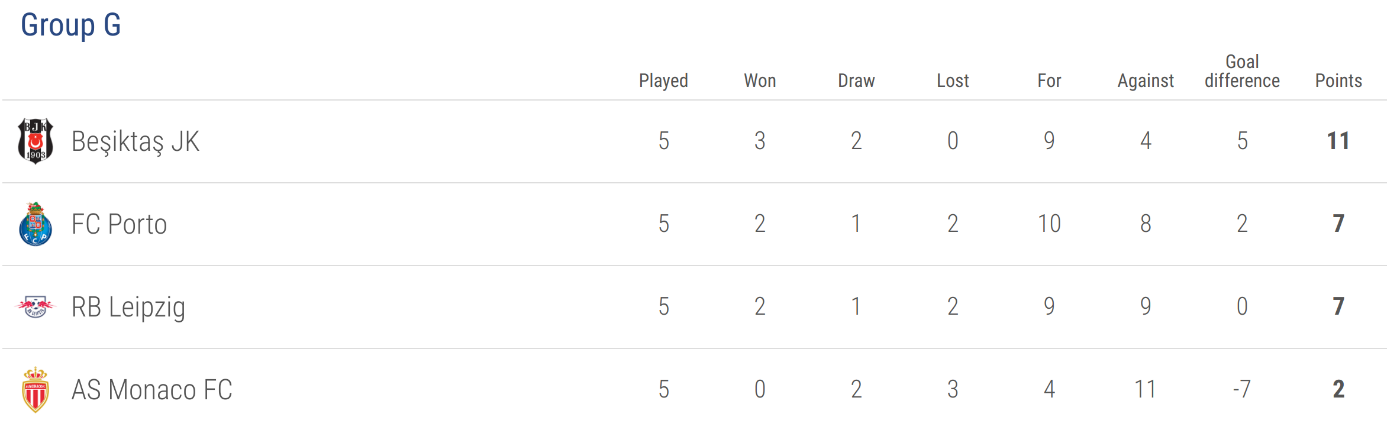
Task: Click the Played column header
Action: [664, 81]
